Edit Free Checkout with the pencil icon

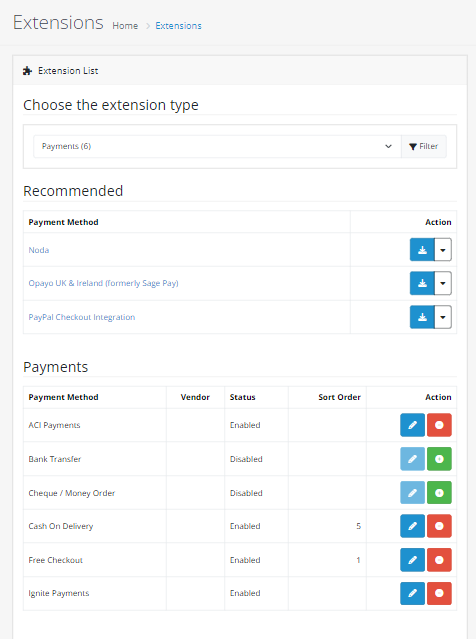[412, 560]
